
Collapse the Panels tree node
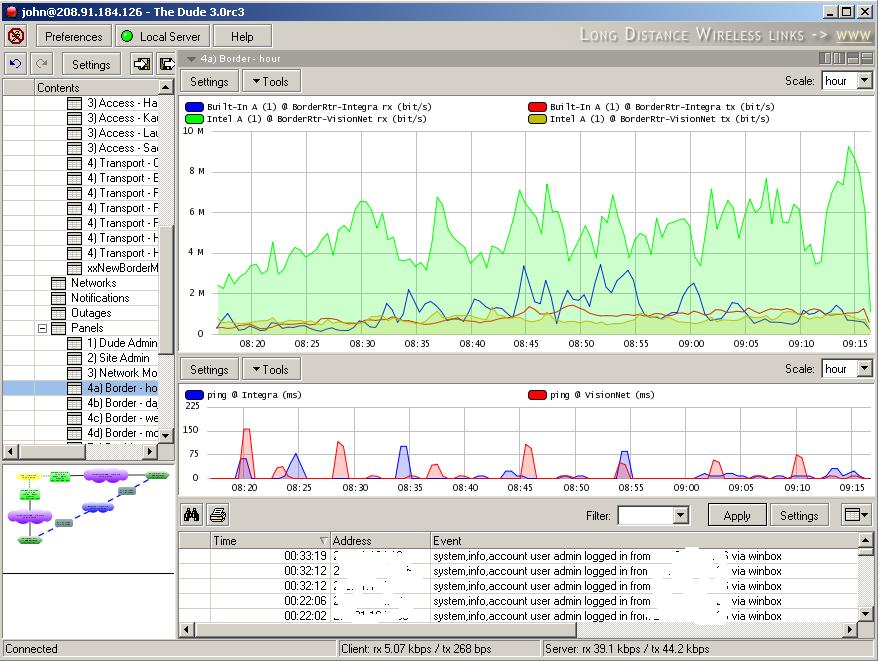[x=43, y=328]
